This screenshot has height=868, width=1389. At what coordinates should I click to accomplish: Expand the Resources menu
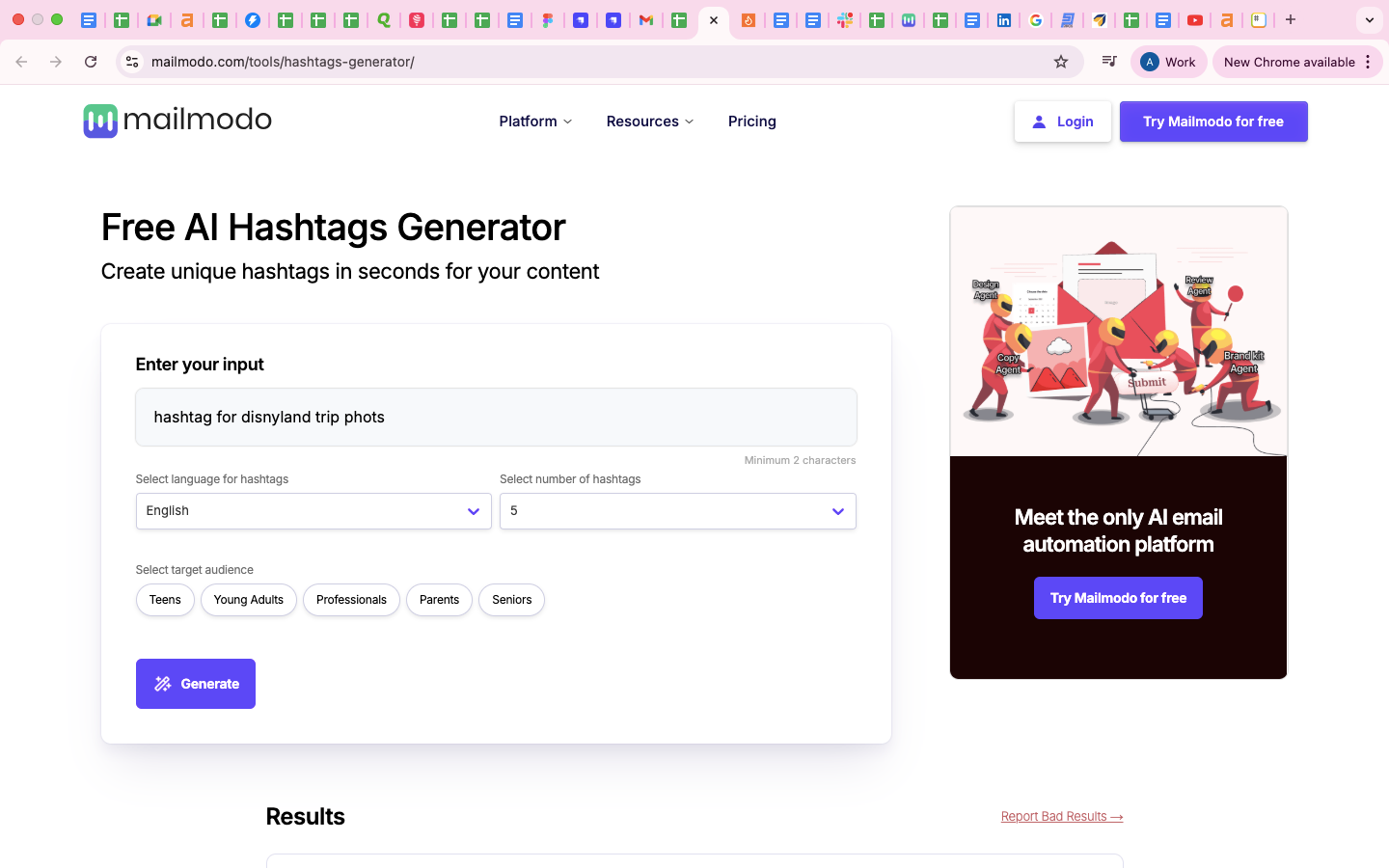[x=649, y=122]
